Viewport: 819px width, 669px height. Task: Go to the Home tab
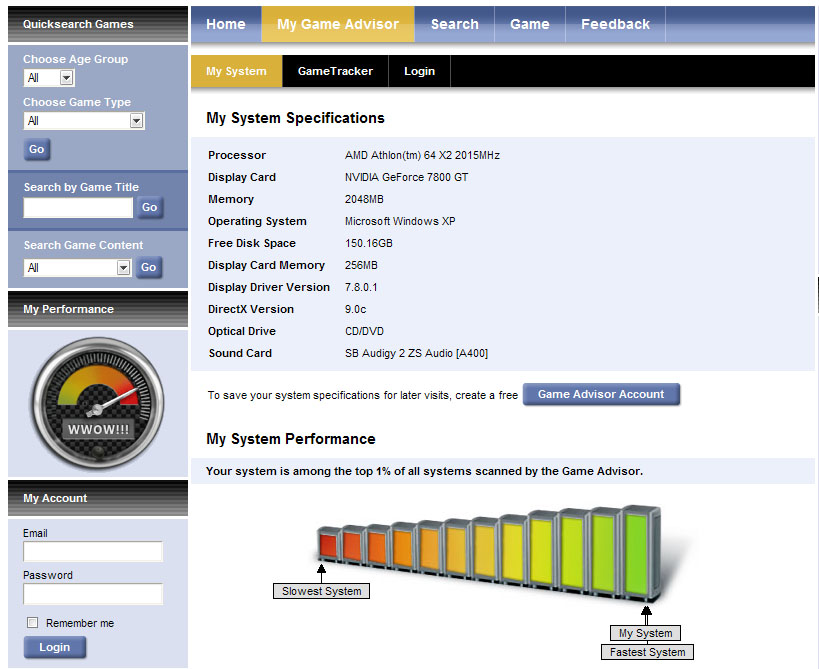(225, 24)
